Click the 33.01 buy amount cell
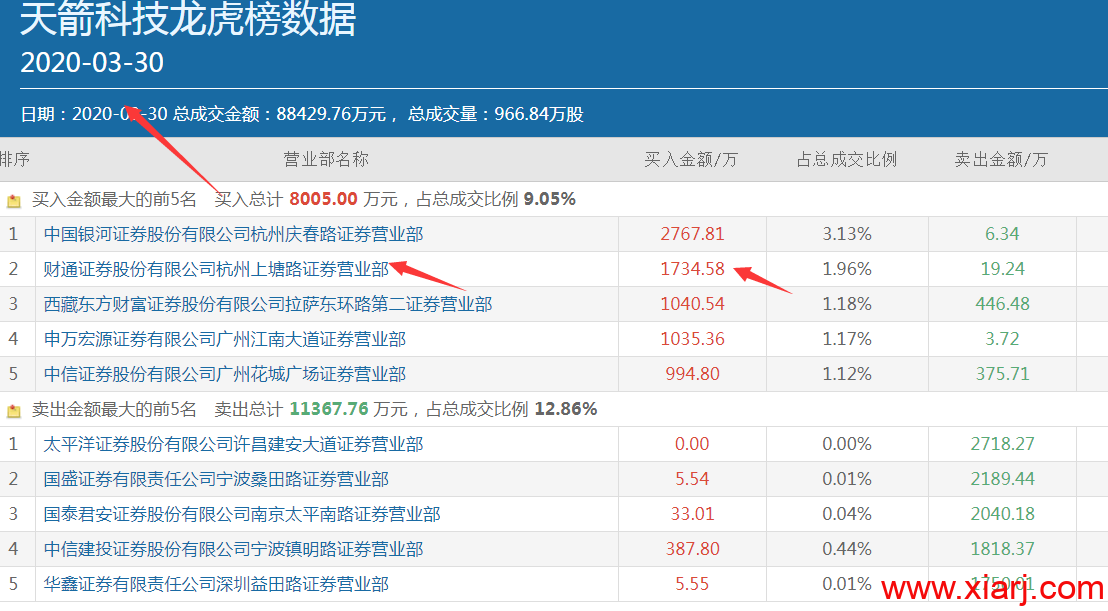Image resolution: width=1108 pixels, height=611 pixels. 692,514
